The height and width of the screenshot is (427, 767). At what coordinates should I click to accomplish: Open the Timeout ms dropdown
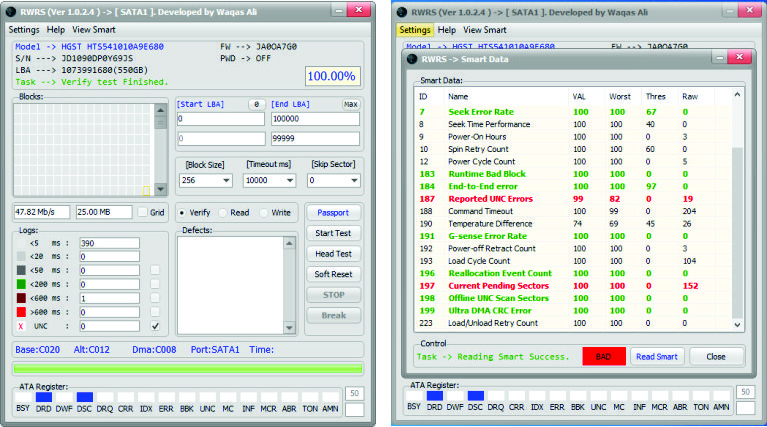[x=290, y=180]
